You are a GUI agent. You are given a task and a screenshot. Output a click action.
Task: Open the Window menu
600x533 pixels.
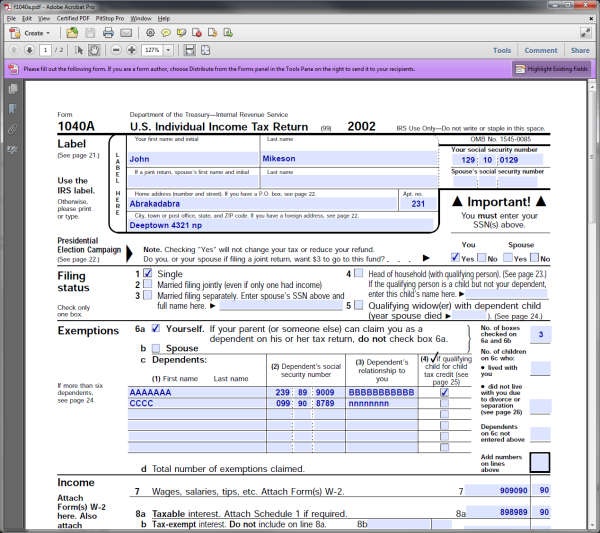pos(140,18)
